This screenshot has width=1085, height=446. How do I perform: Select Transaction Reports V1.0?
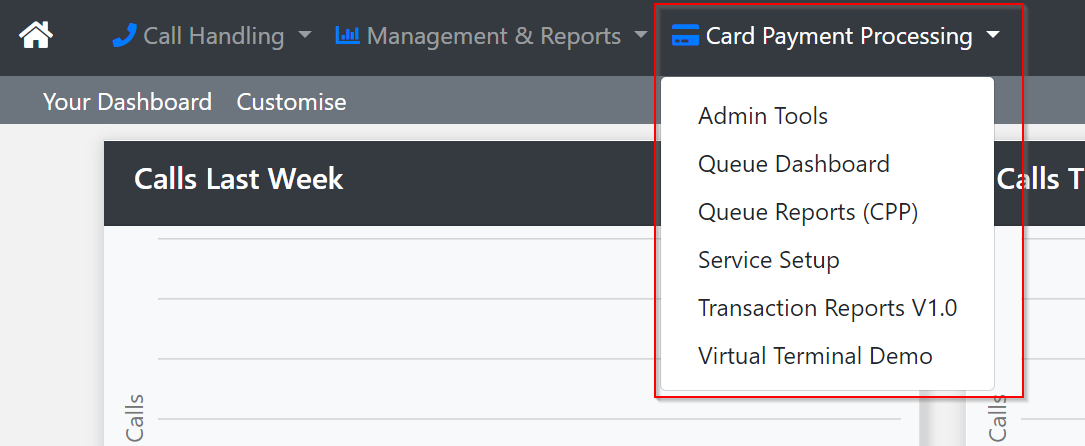click(x=827, y=308)
